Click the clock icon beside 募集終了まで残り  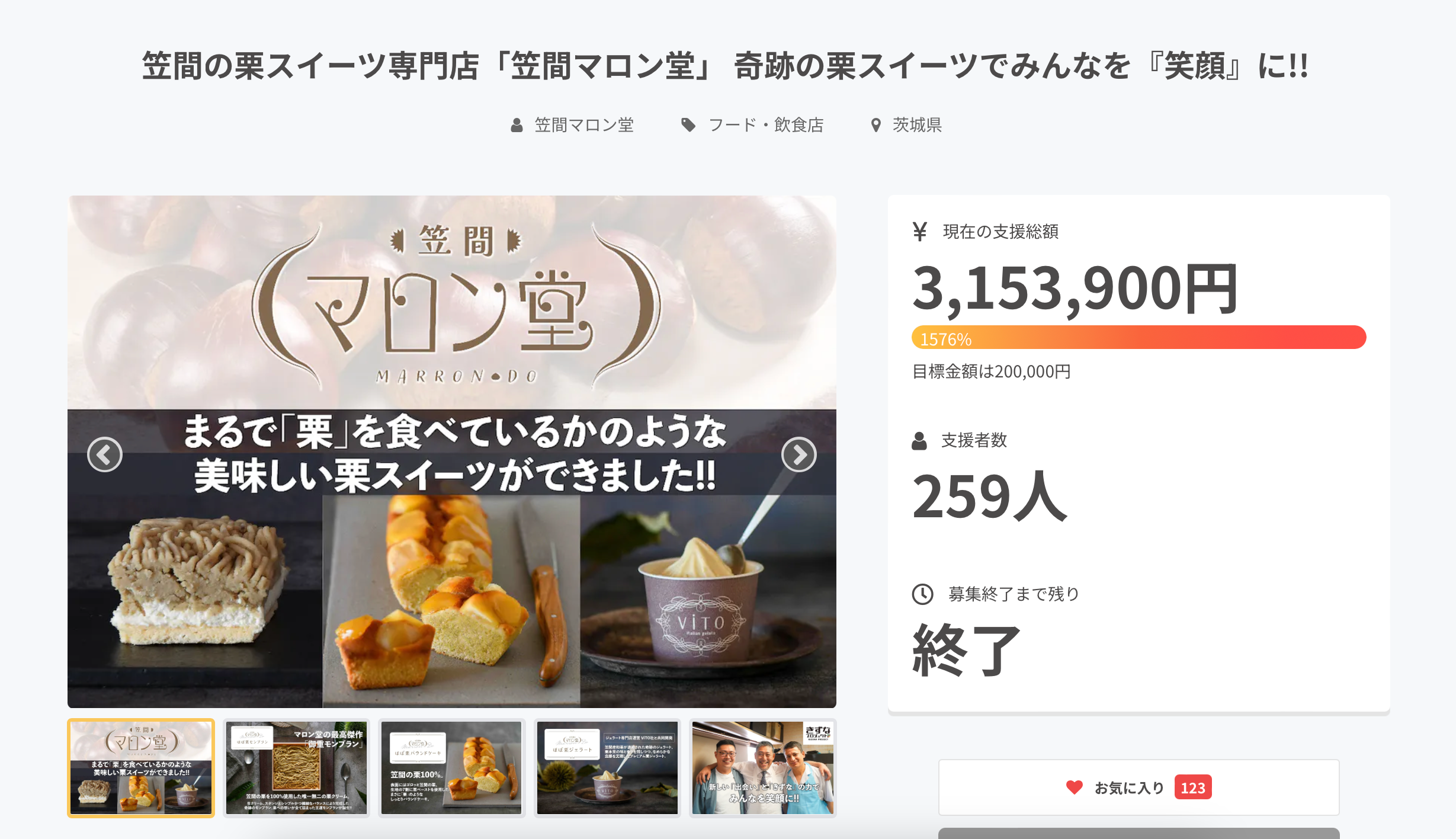[x=922, y=594]
